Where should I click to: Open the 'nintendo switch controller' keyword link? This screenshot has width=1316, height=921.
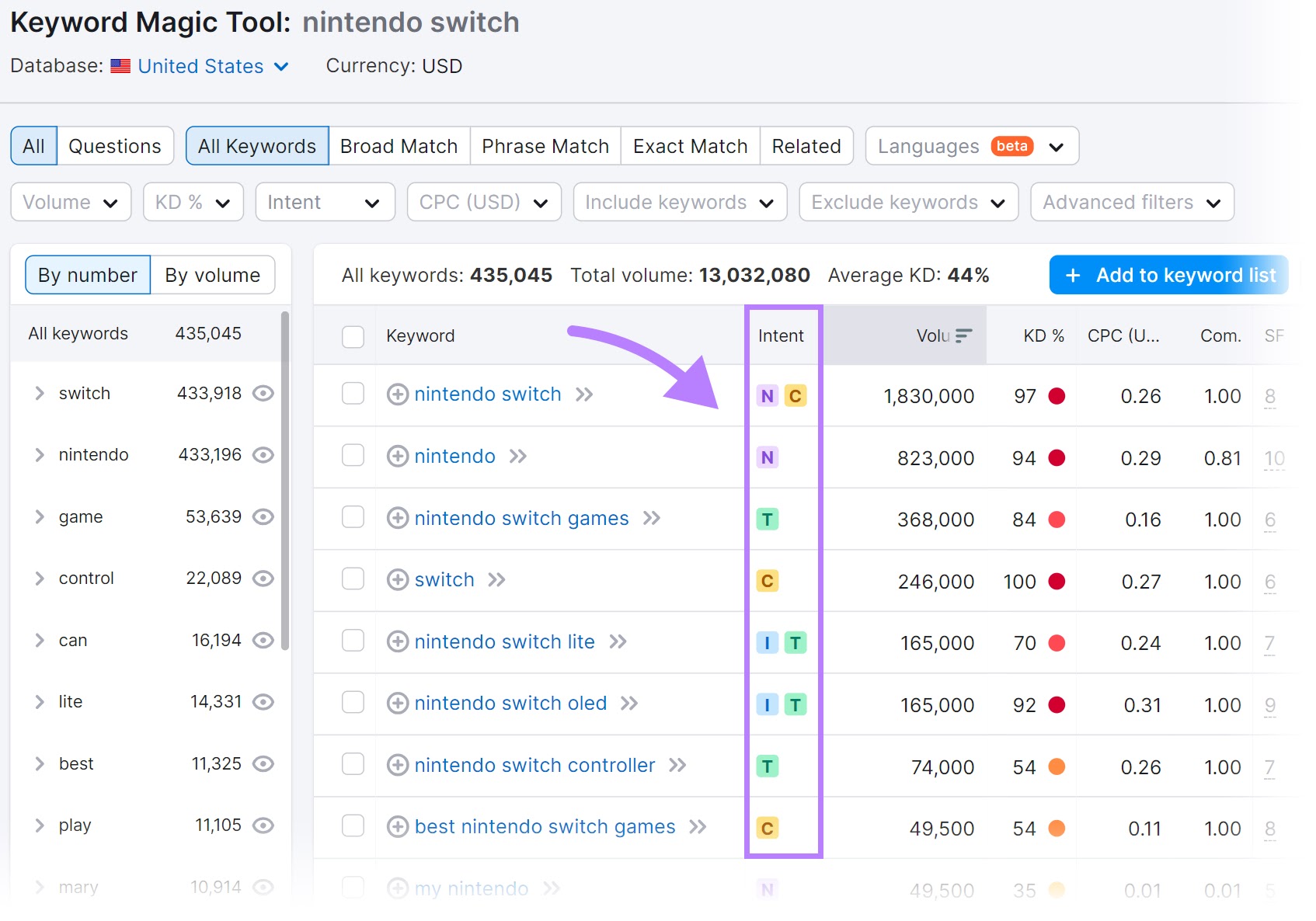tap(535, 766)
